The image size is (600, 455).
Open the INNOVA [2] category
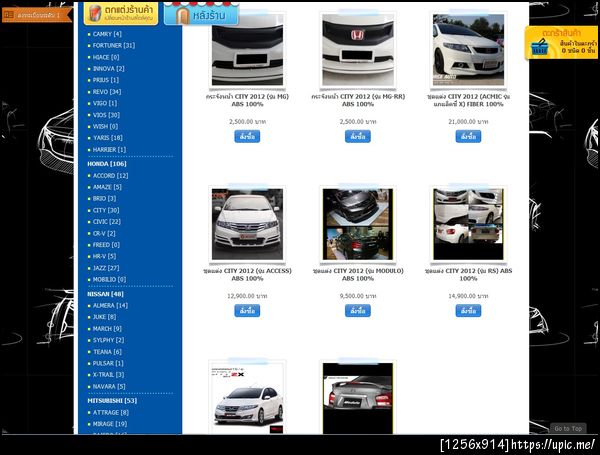(108, 68)
